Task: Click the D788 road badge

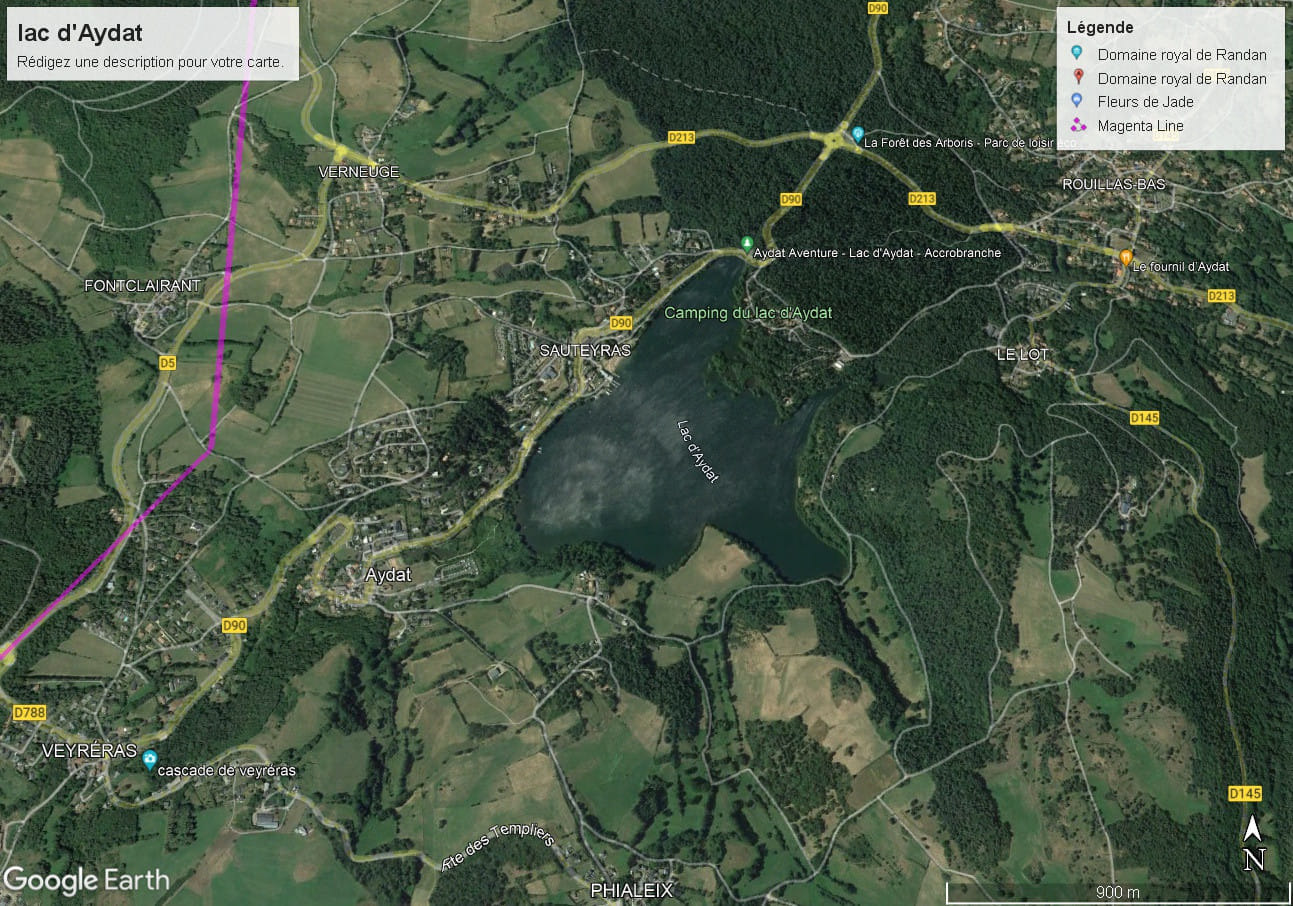Action: click(x=30, y=713)
